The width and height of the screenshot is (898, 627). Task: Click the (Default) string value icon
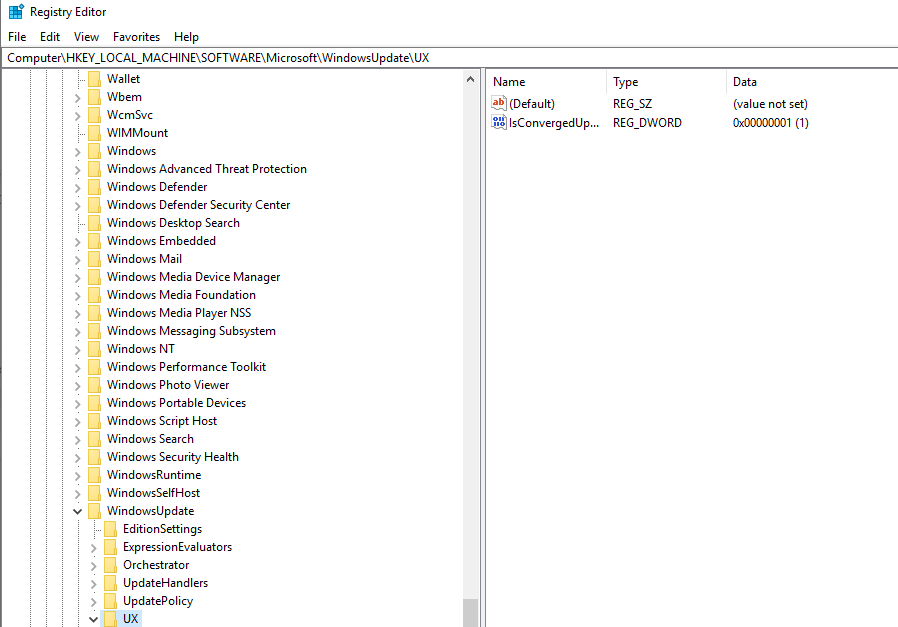tap(499, 103)
